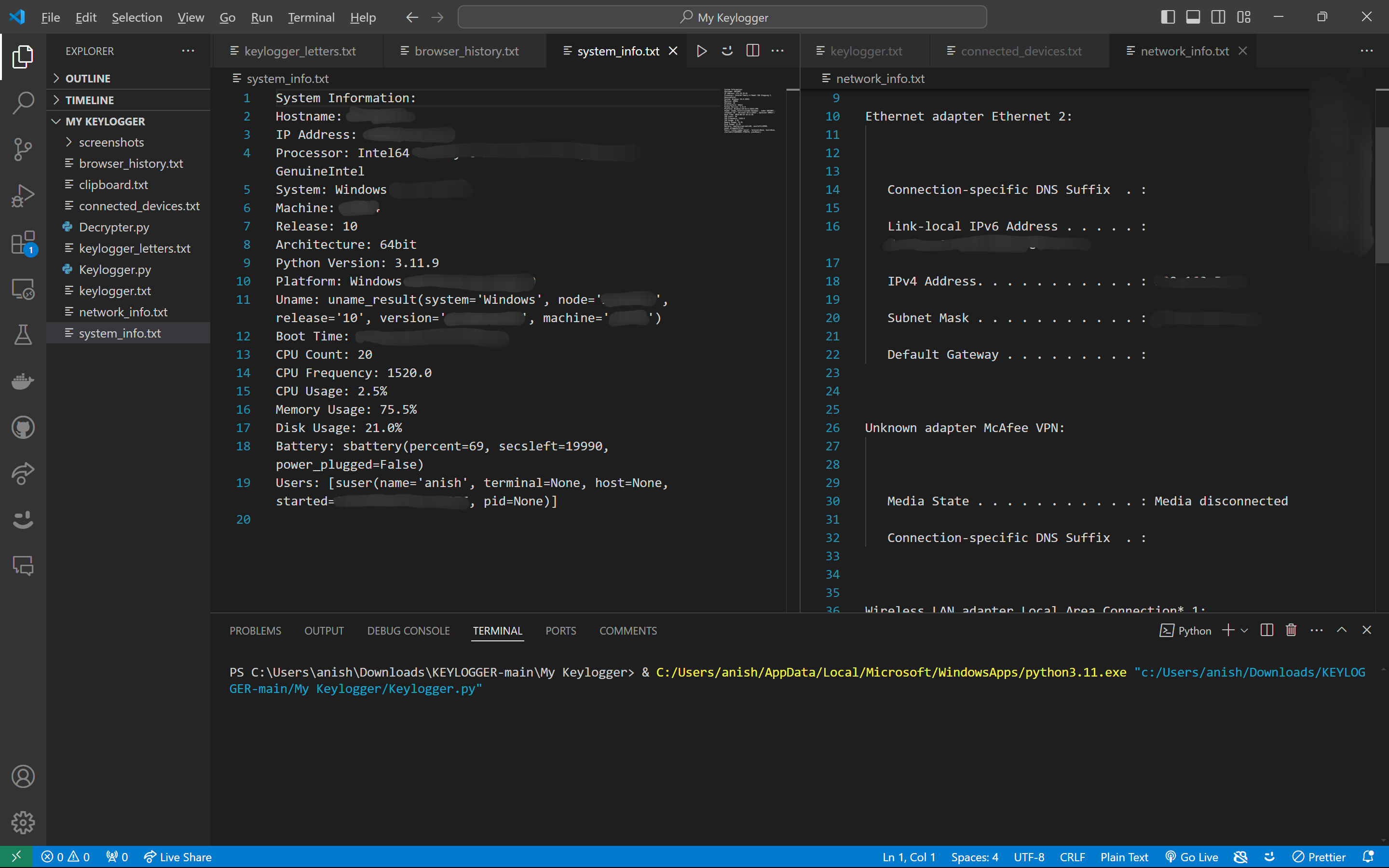This screenshot has height=868, width=1389.
Task: Open the GitHub view icon
Action: (23, 428)
